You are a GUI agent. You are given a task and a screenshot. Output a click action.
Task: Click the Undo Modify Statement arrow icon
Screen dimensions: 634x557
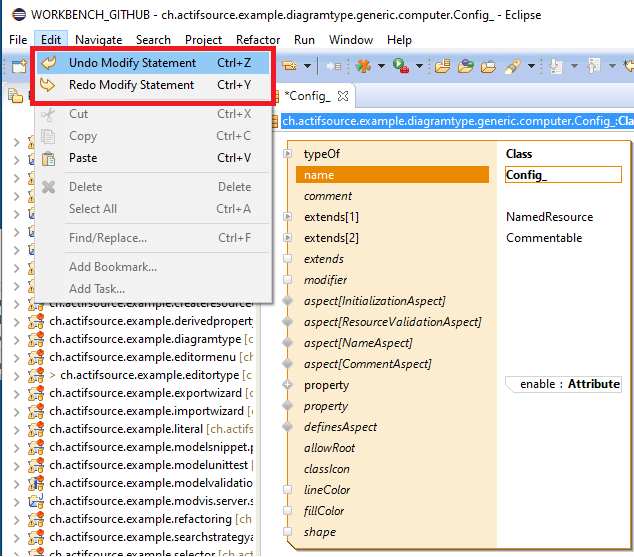click(x=48, y=63)
